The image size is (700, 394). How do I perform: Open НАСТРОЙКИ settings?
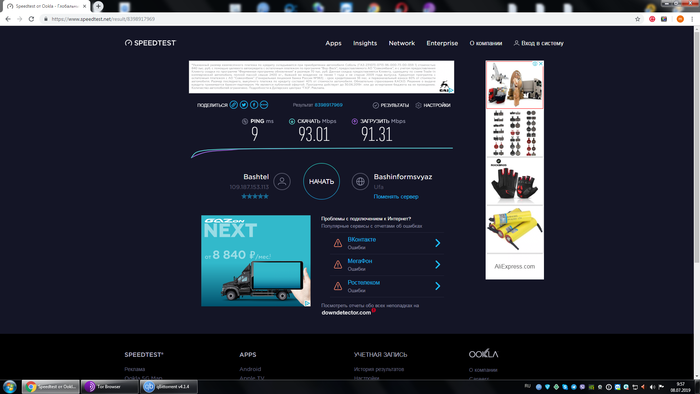point(433,105)
